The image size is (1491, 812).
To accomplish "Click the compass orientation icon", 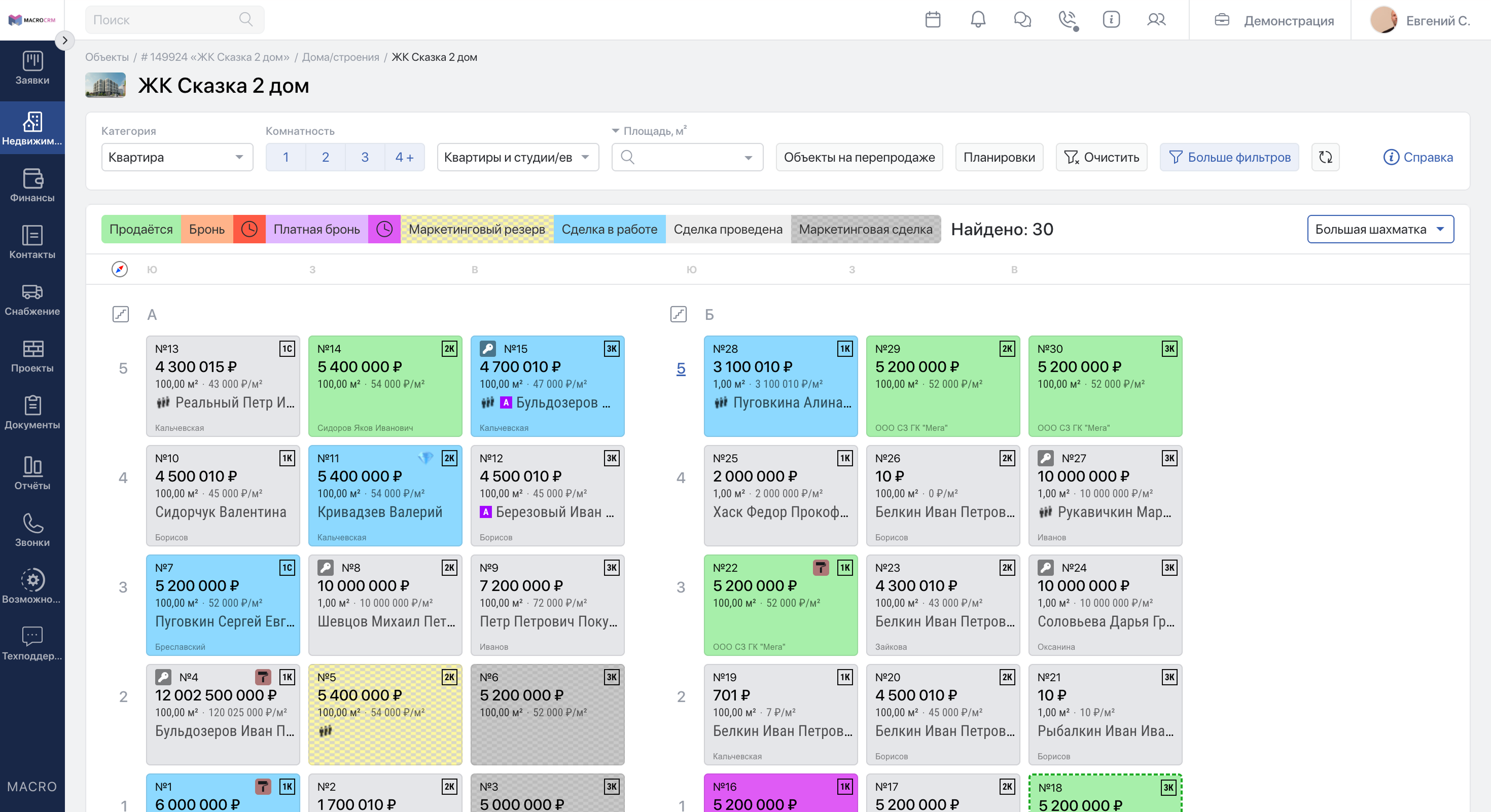I will [x=120, y=270].
